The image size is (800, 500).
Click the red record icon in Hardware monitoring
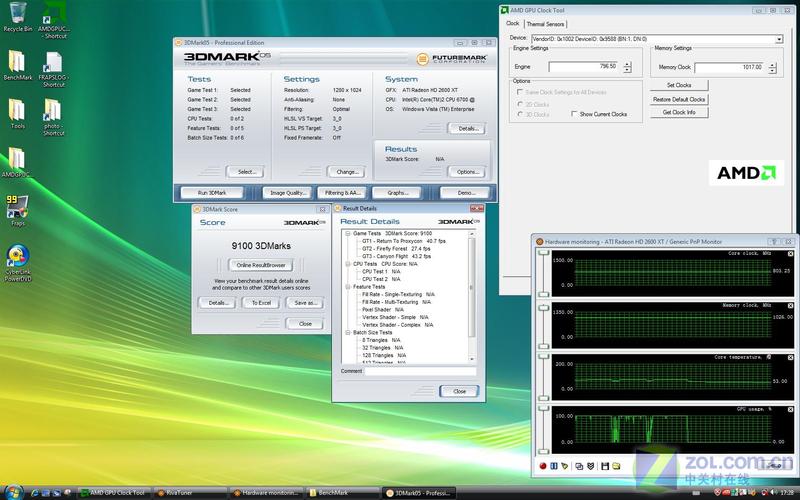point(543,466)
